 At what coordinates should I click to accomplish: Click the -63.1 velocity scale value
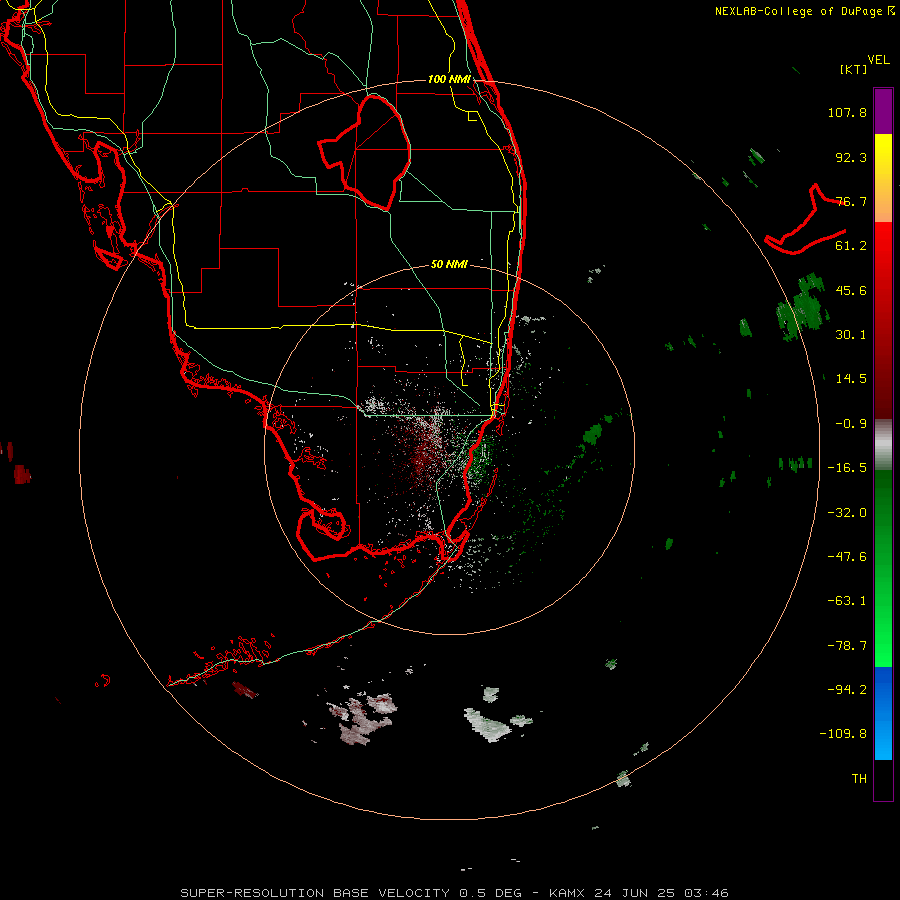847,601
